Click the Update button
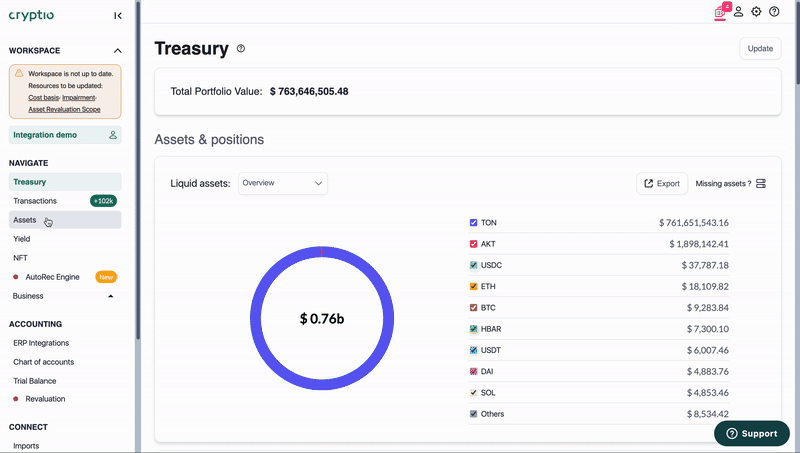 760,48
